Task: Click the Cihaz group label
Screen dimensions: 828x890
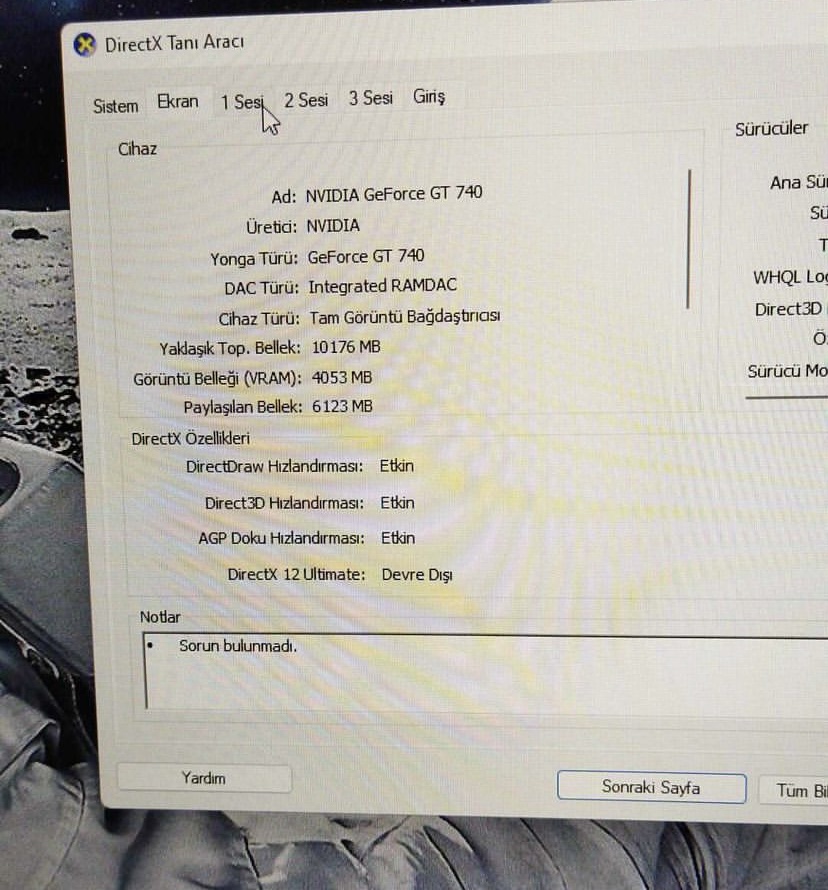Action: click(137, 149)
